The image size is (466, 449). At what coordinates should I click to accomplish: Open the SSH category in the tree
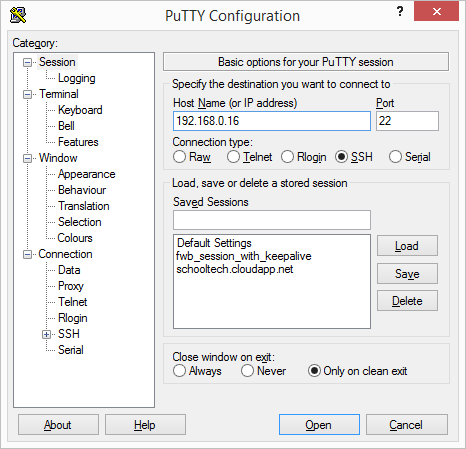[69, 334]
